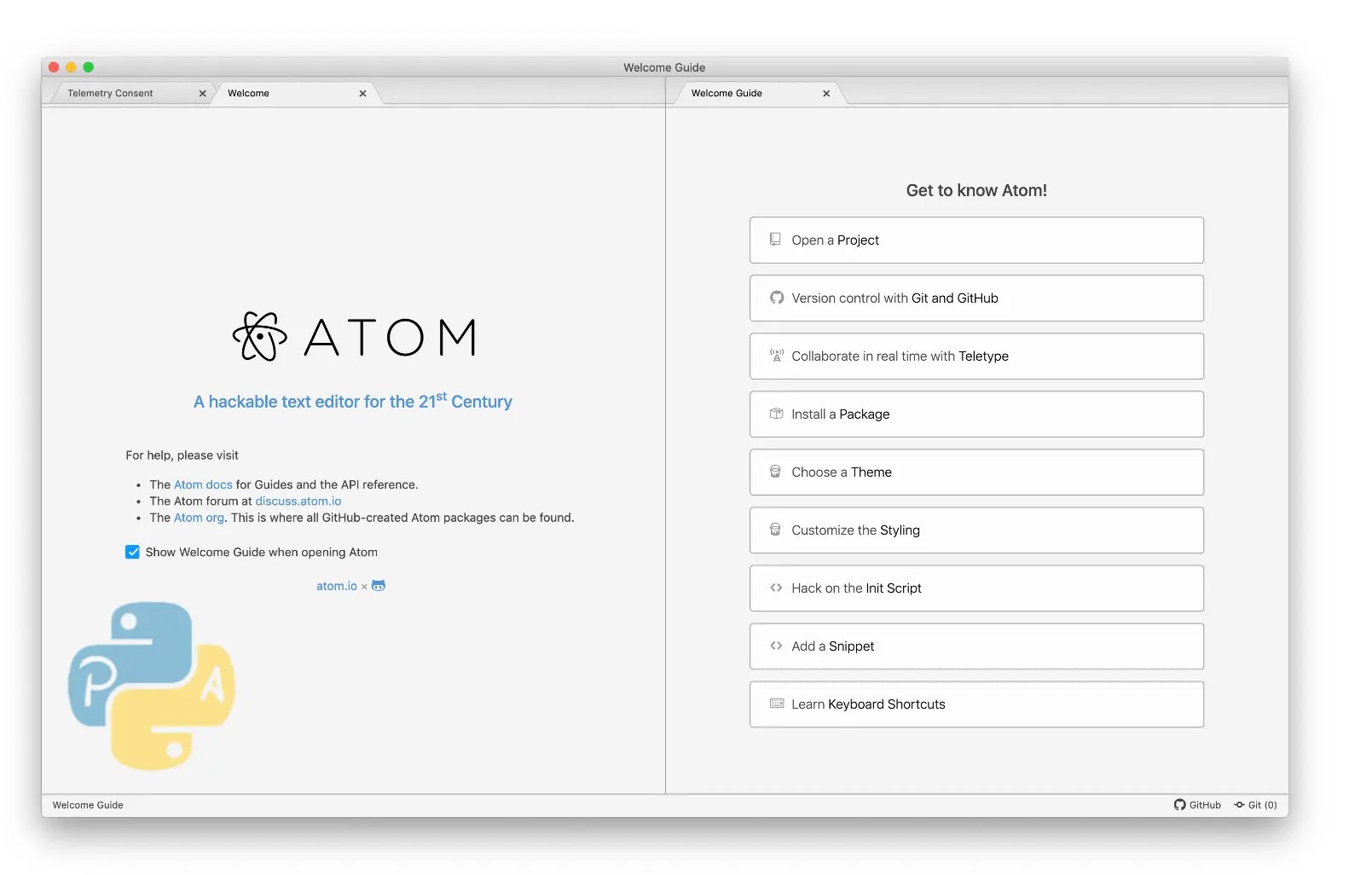The height and width of the screenshot is (875, 1372).
Task: Click the Python logo overlay image
Action: [152, 686]
